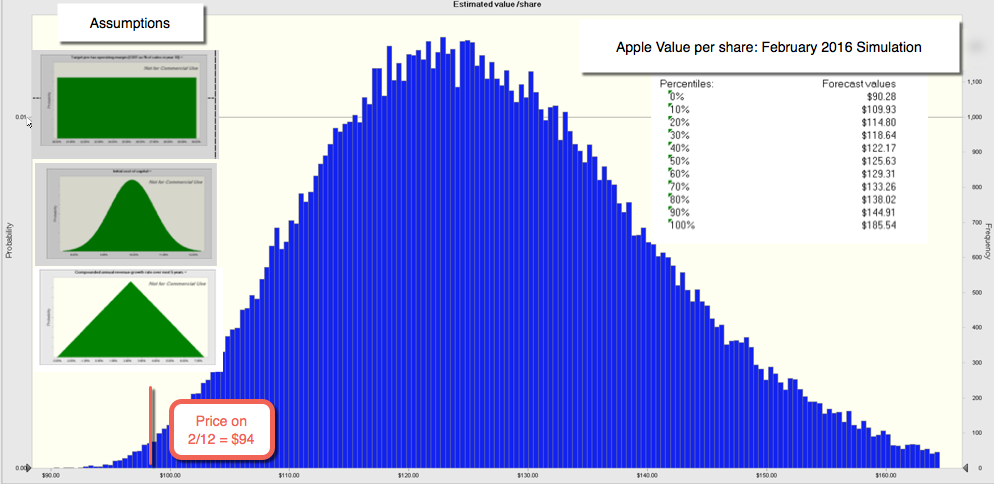Screen dimensions: 994x484
Task: Click the Estimated value /share chart title
Action: (497, 4)
